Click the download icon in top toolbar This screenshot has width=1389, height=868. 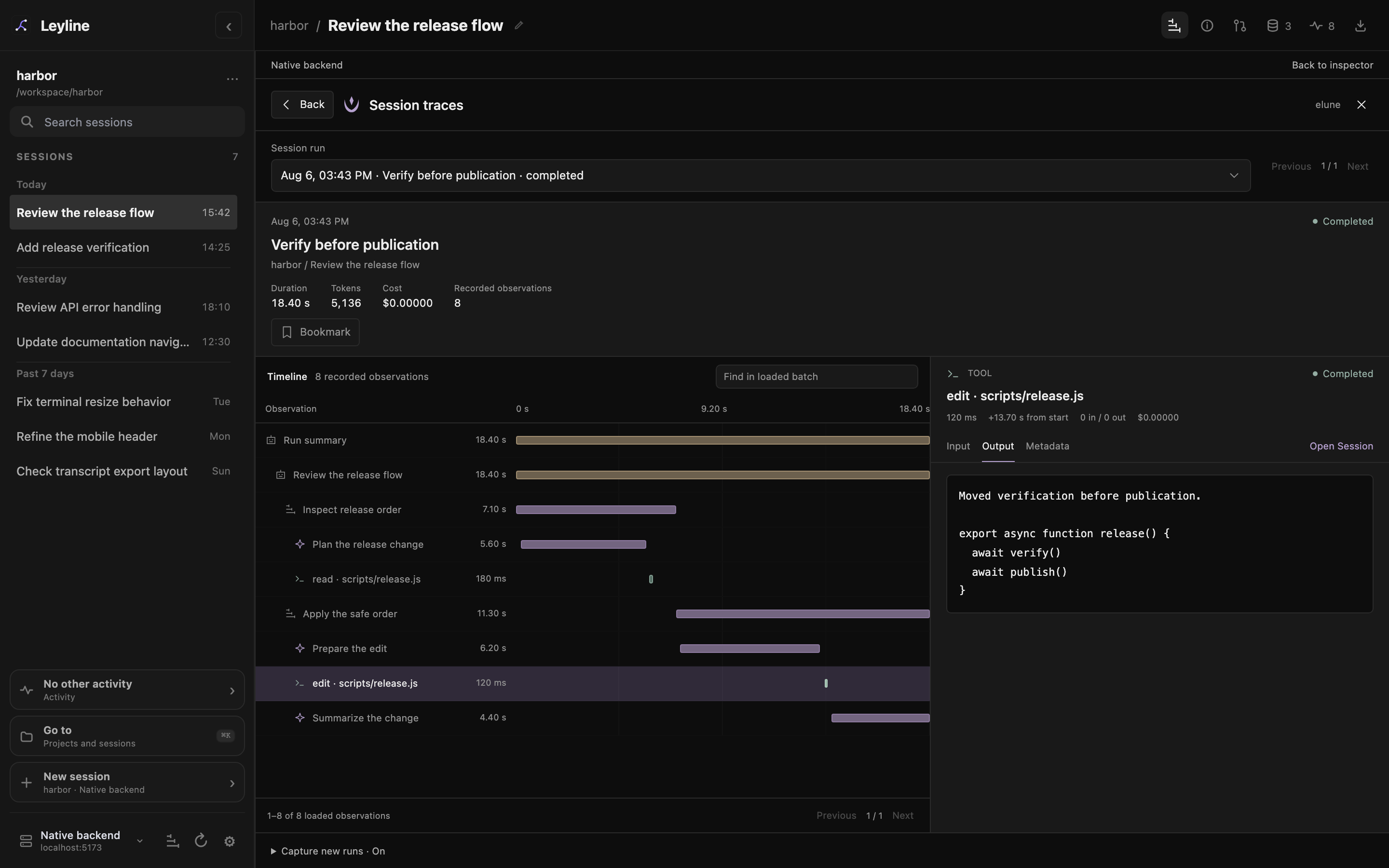pyautogui.click(x=1360, y=26)
